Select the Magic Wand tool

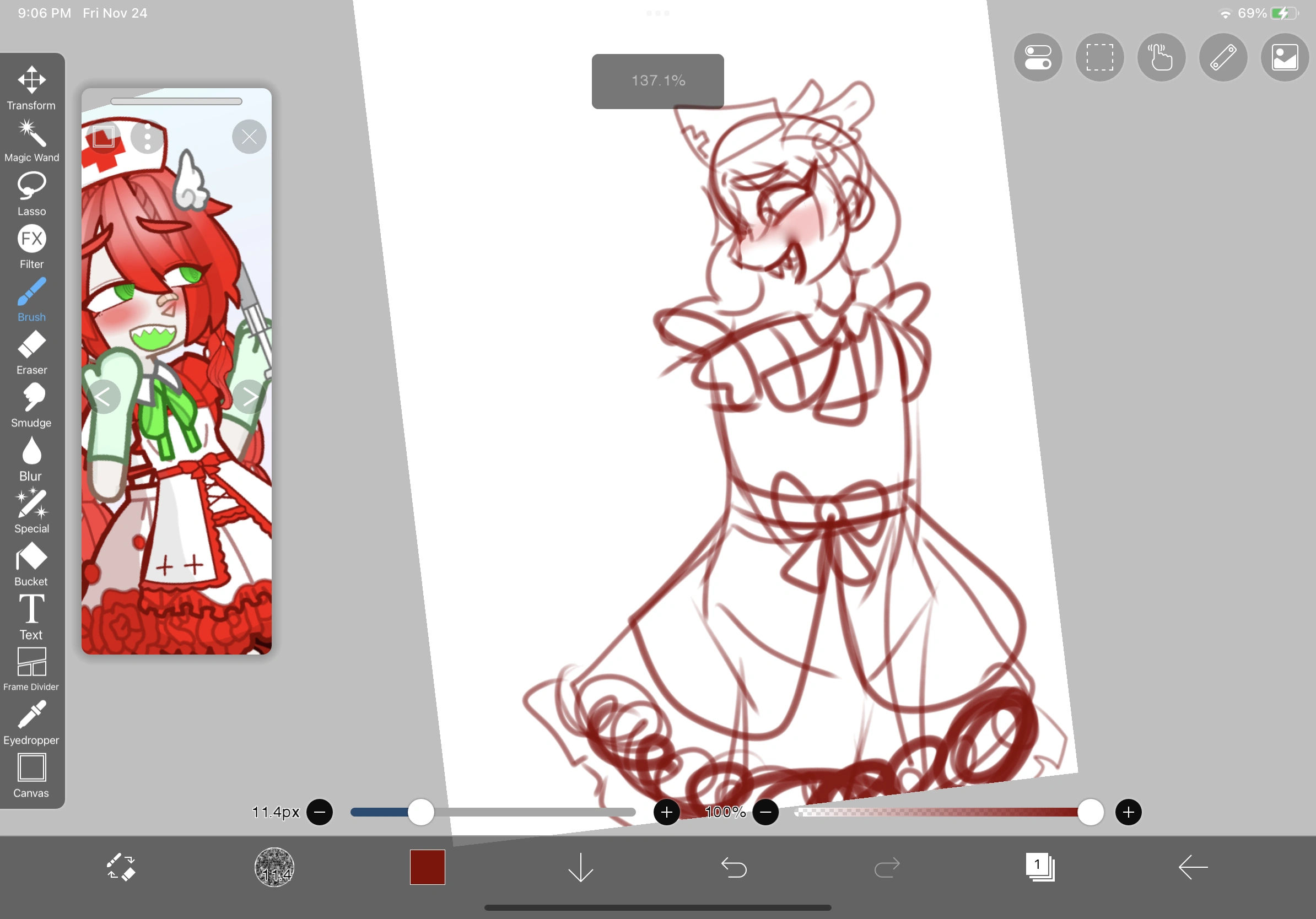pos(31,140)
